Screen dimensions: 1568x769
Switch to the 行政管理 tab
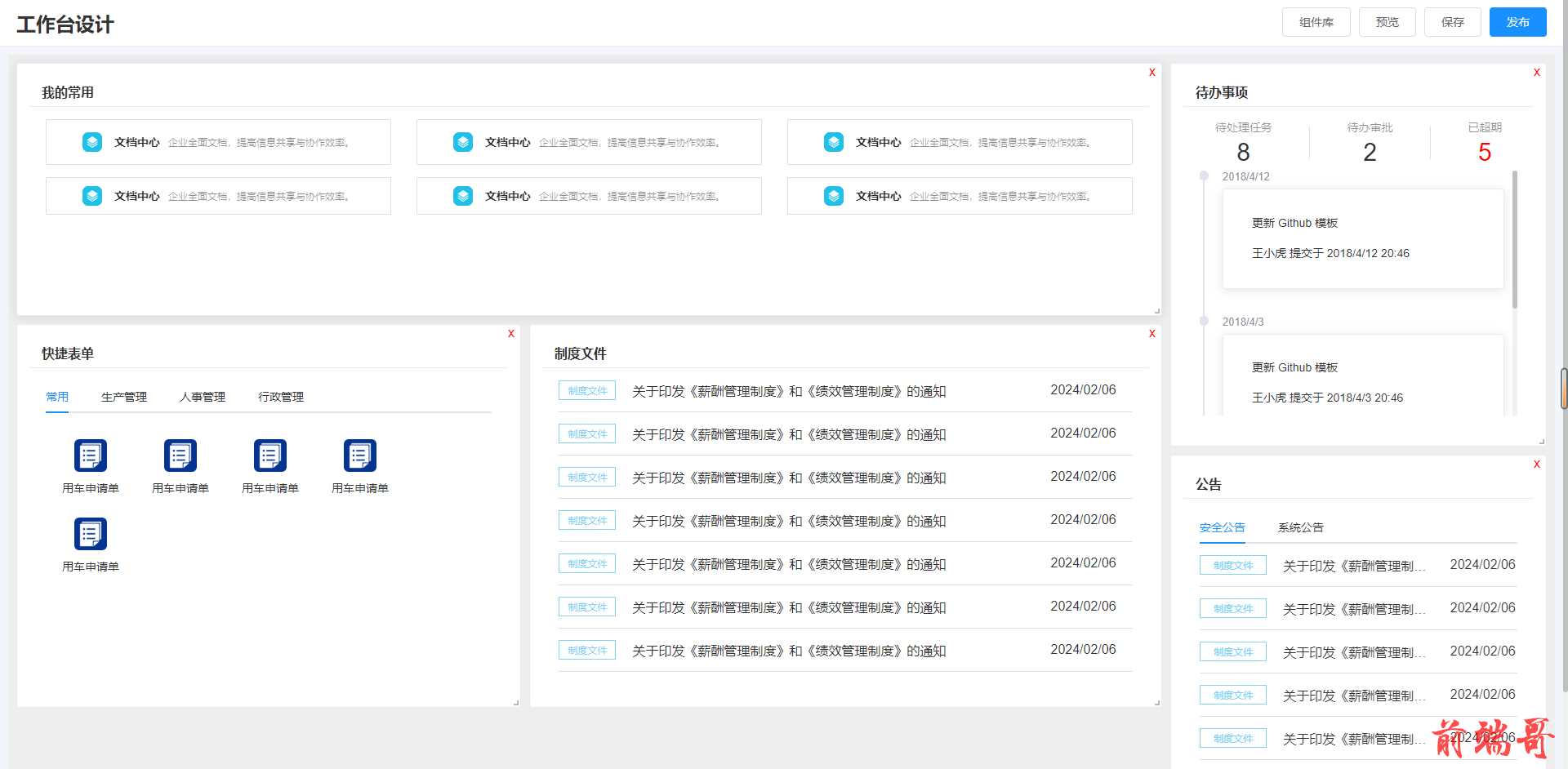(281, 397)
